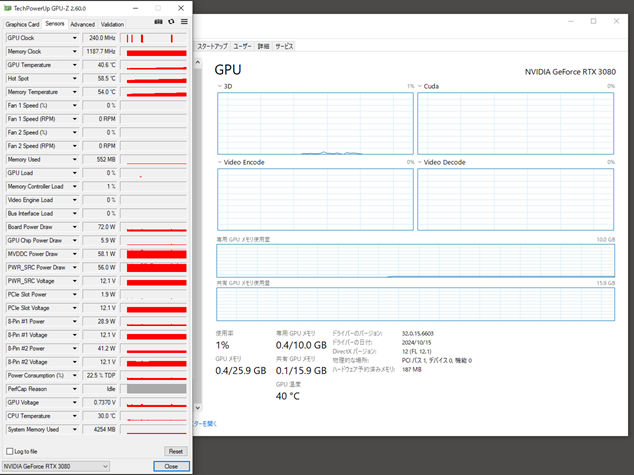Expand the Cuda engine graph selector

(420, 86)
